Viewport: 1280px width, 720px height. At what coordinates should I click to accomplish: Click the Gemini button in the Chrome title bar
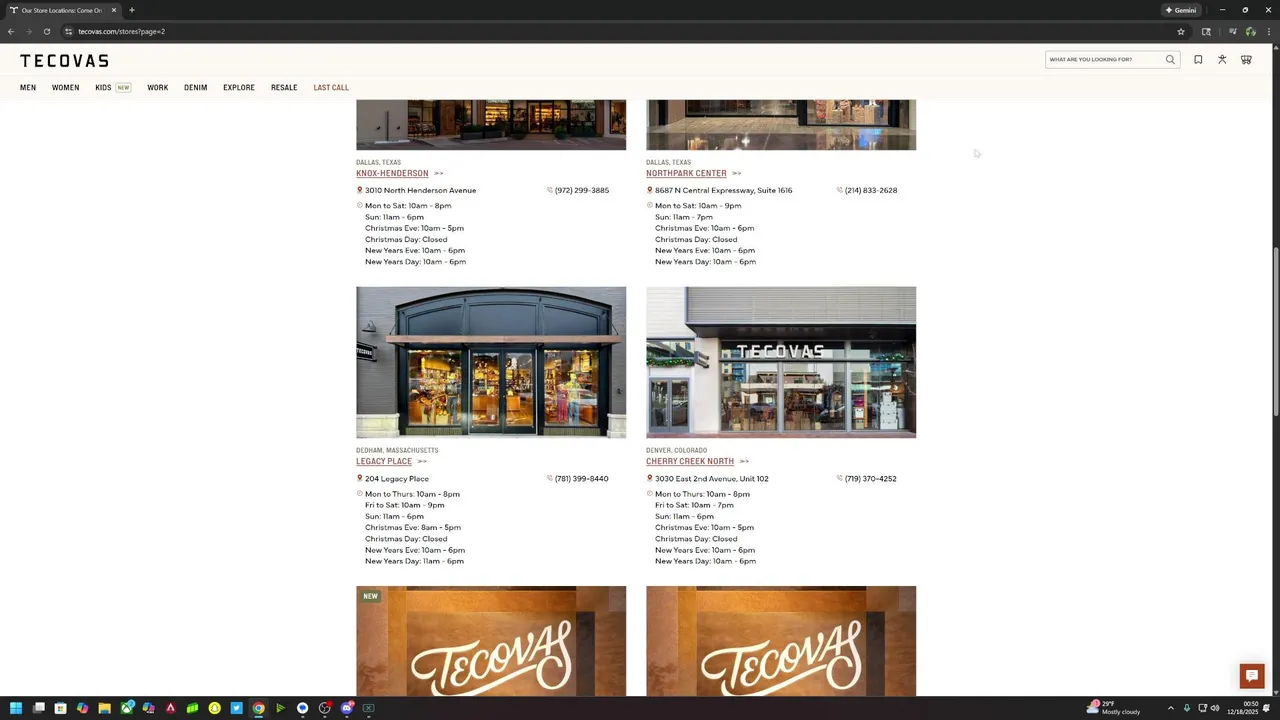point(1181,10)
